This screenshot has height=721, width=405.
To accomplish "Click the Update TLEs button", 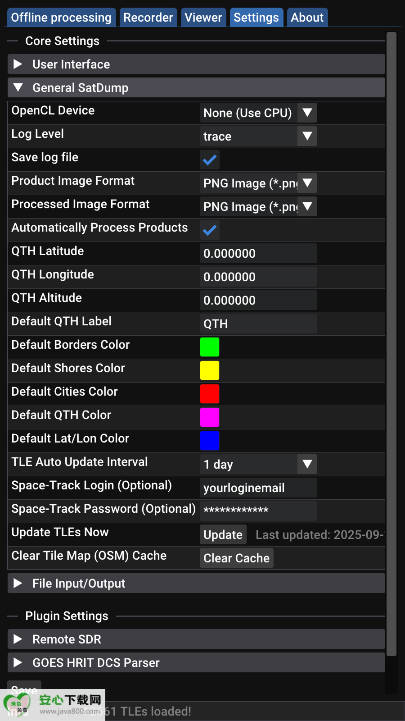I will 223,534.
